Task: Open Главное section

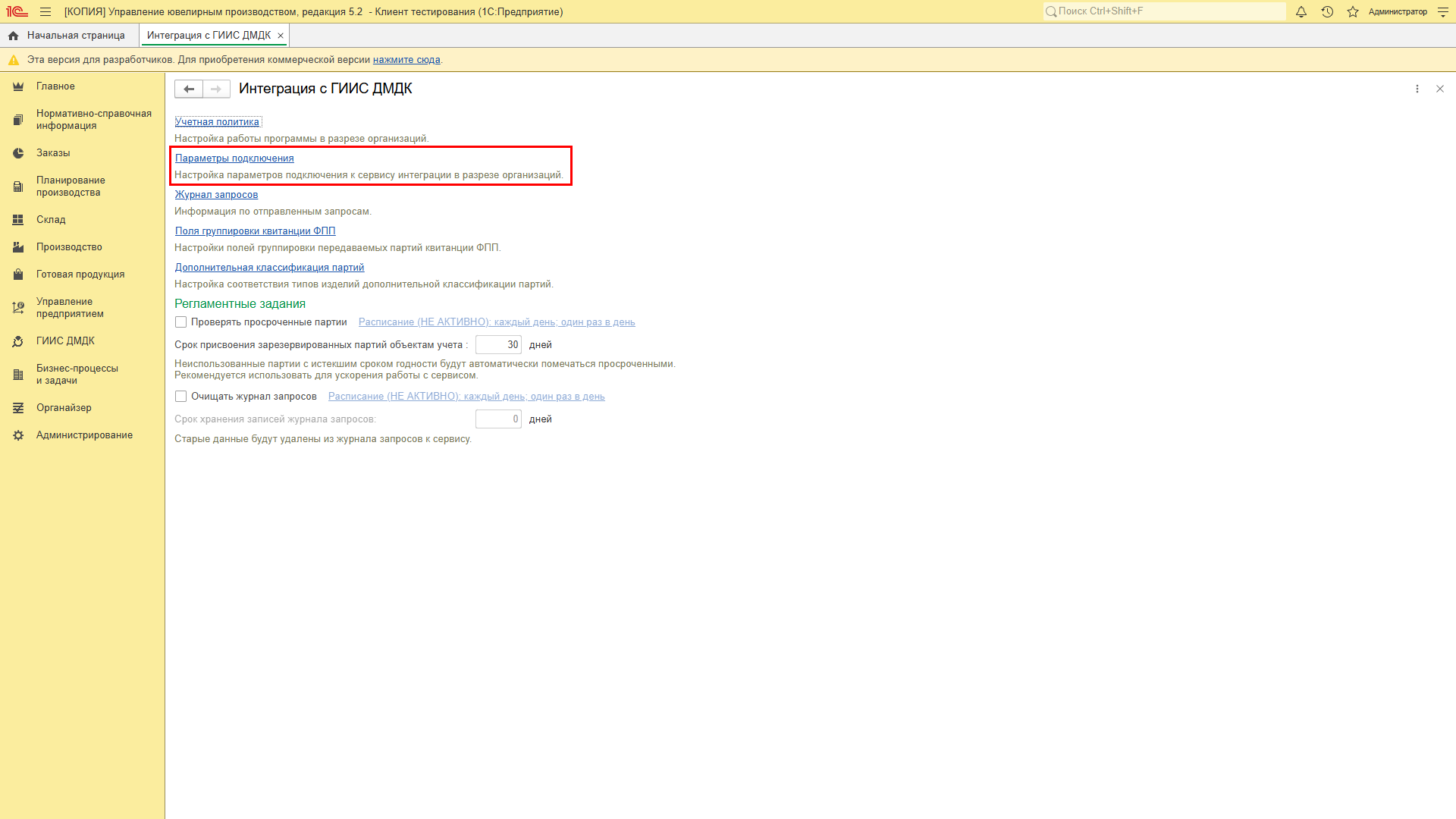Action: (55, 86)
